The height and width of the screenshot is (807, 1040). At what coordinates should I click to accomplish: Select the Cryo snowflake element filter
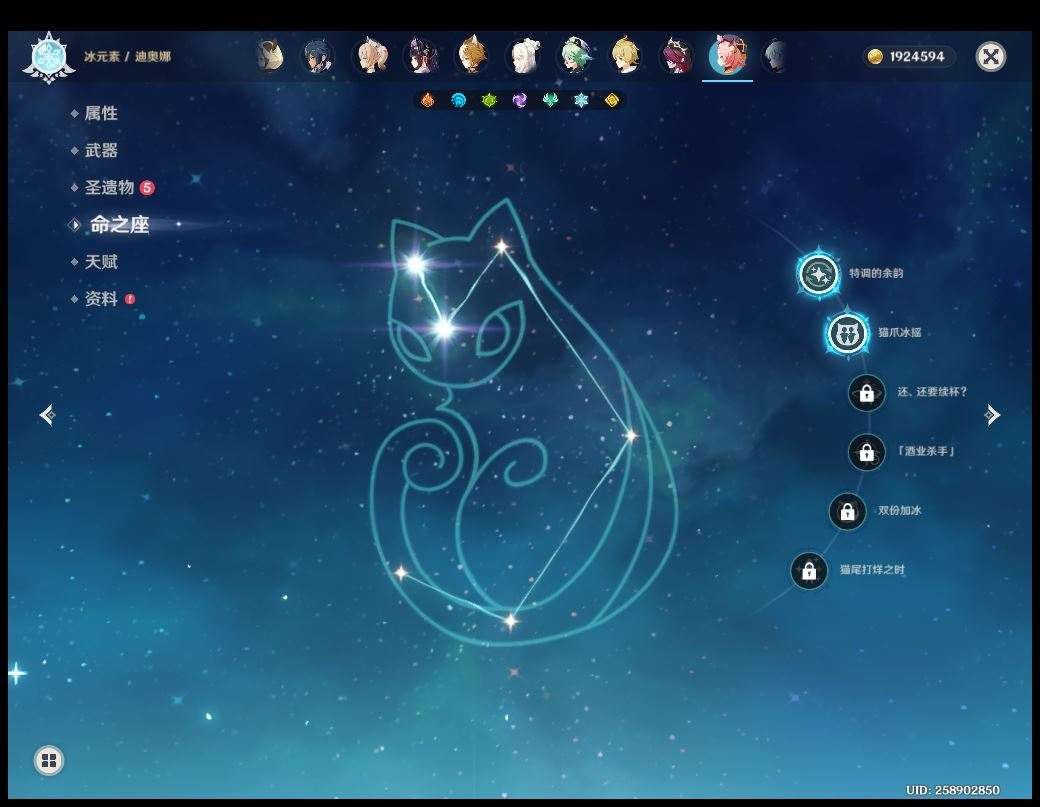click(x=581, y=100)
